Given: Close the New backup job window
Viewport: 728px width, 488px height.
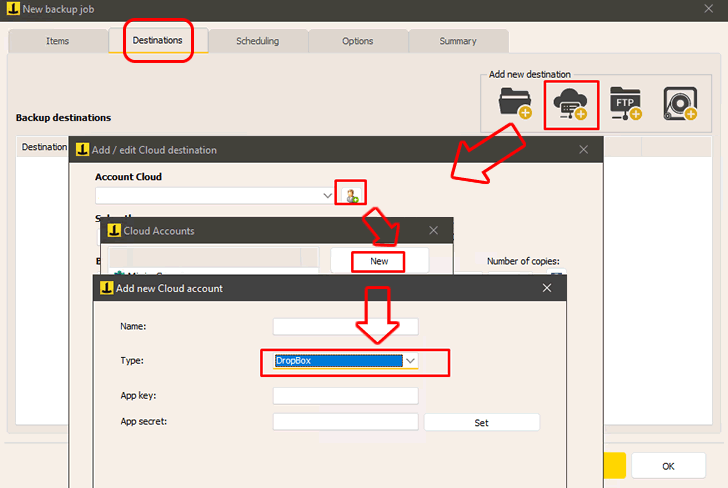Looking at the screenshot, I should click(x=708, y=9).
